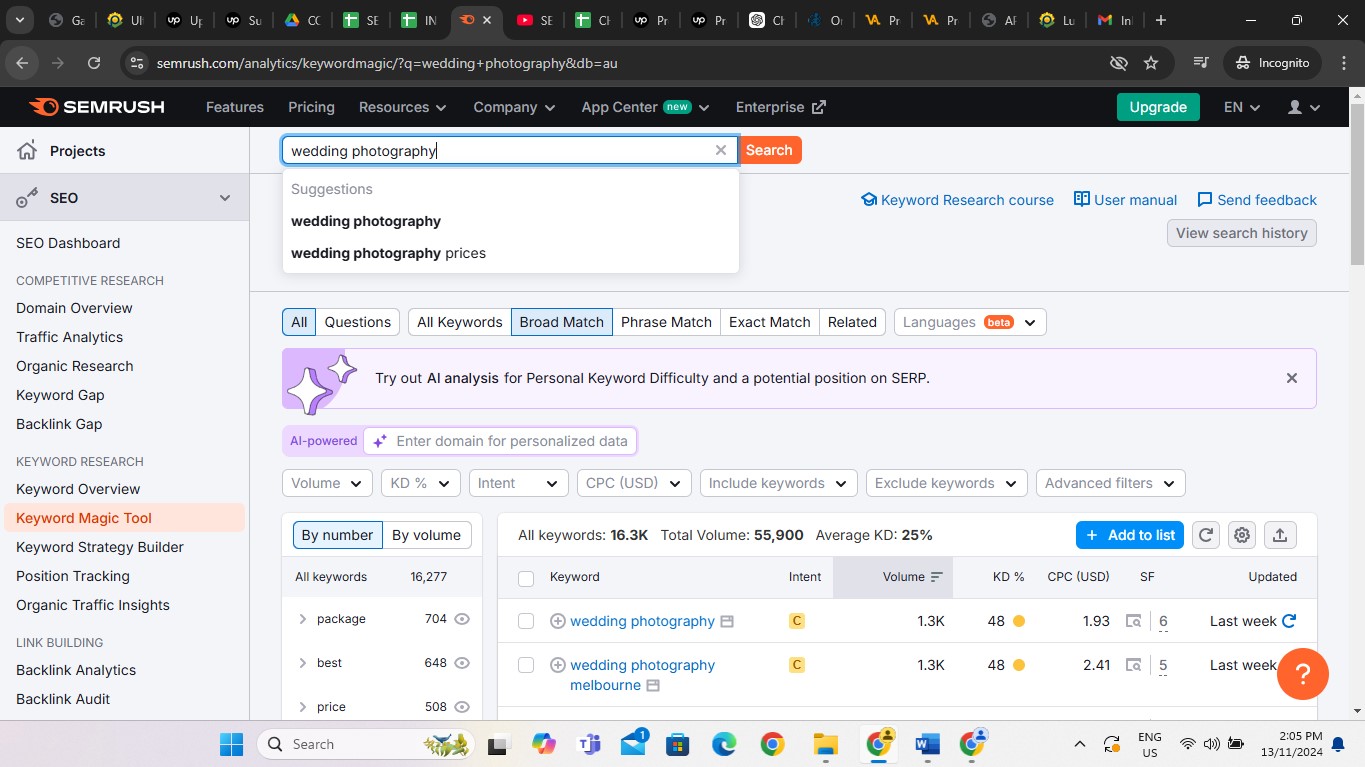Reload the browser page
The image size is (1365, 767).
pos(94,63)
